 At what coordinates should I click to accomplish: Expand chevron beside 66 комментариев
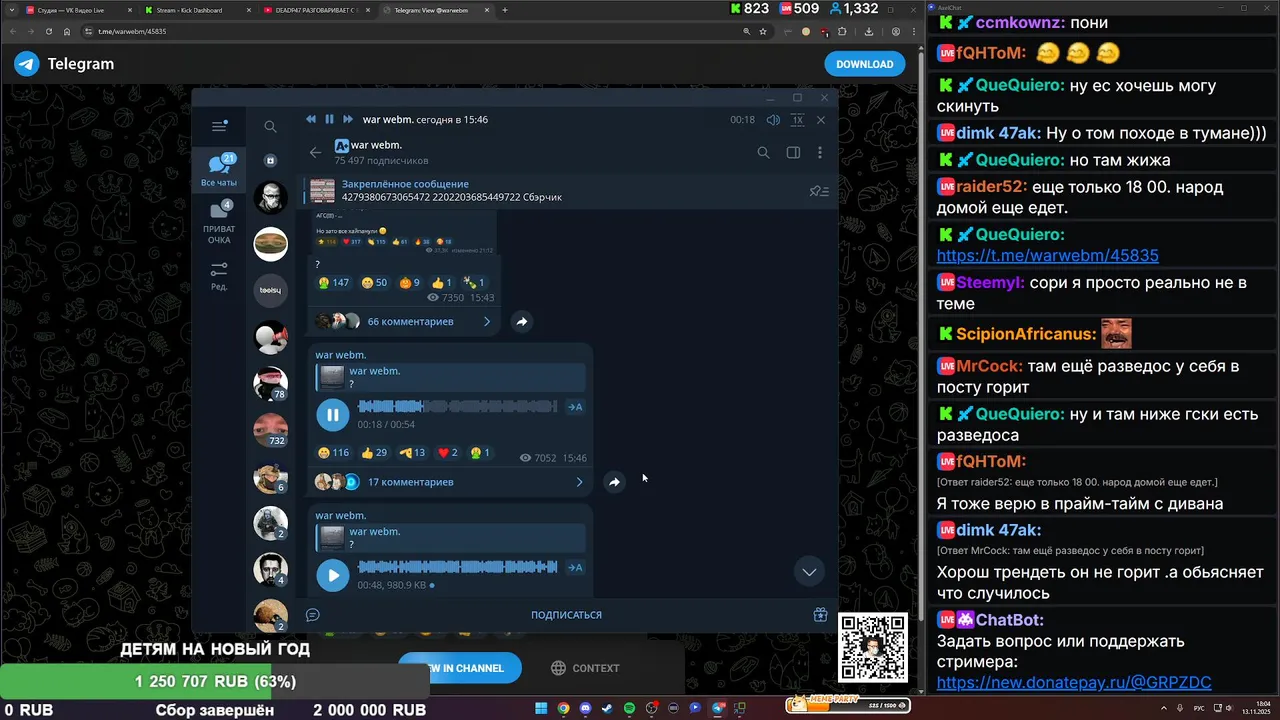coord(487,322)
